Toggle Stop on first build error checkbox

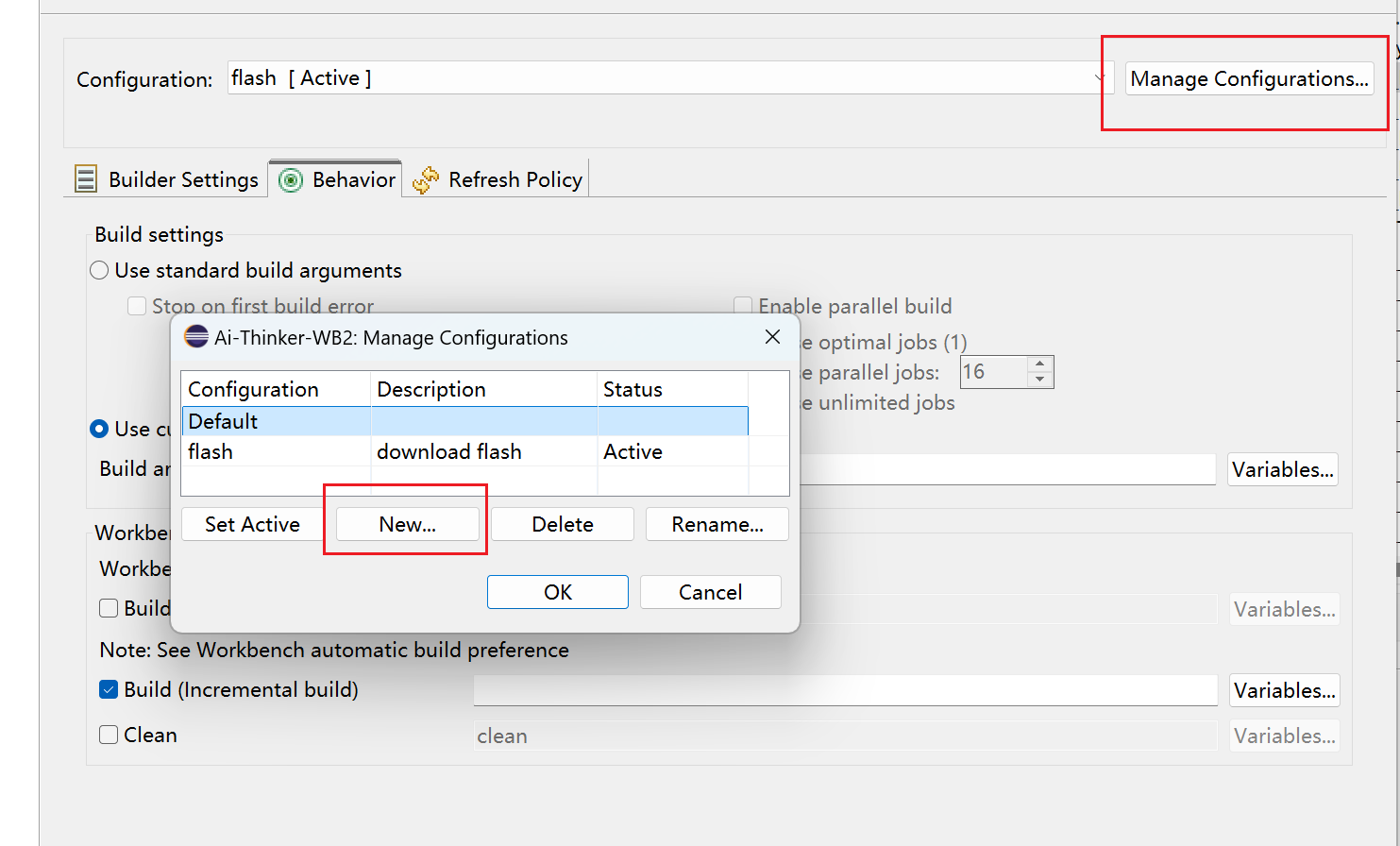tap(137, 306)
